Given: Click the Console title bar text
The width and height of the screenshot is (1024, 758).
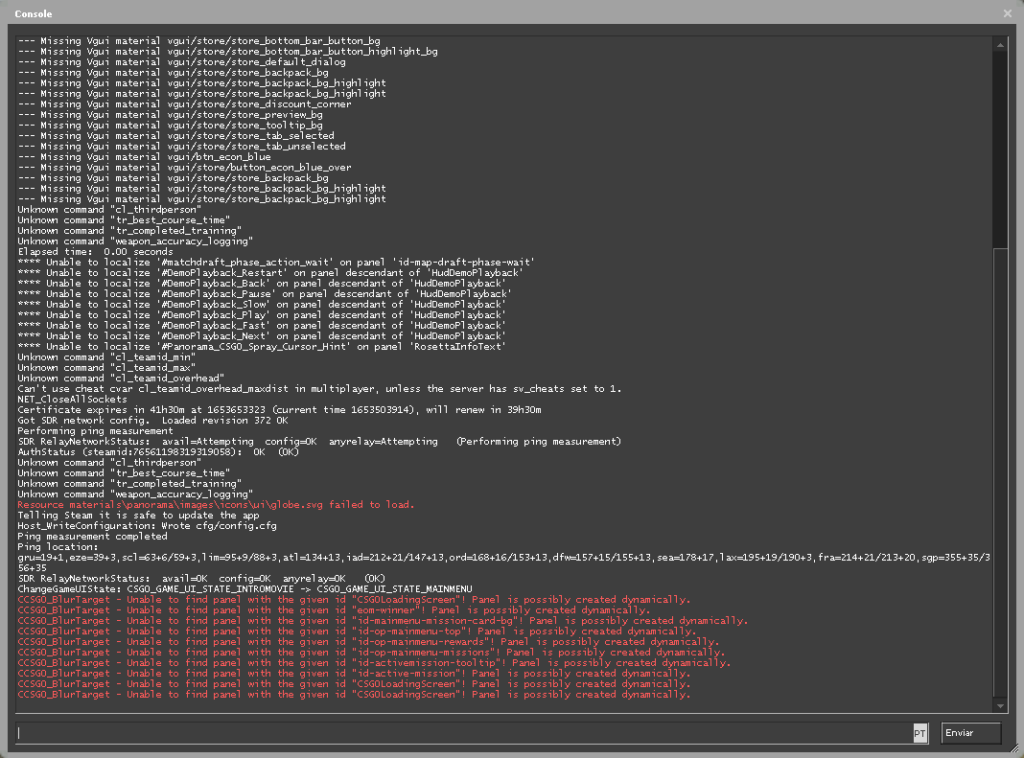Looking at the screenshot, I should pos(33,13).
